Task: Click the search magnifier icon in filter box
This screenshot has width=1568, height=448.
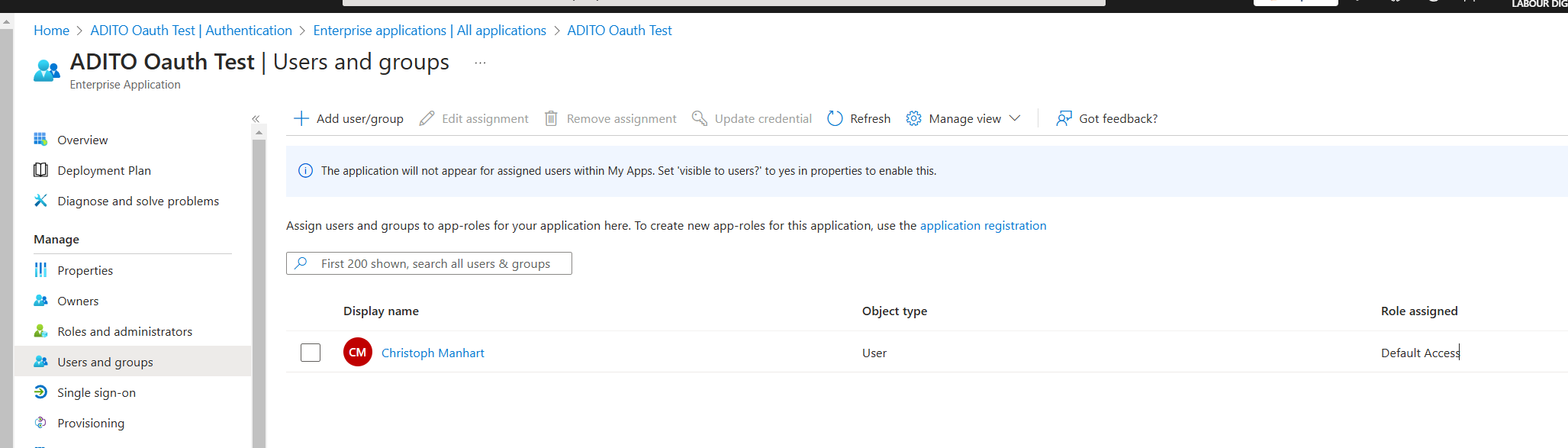Action: coord(301,263)
